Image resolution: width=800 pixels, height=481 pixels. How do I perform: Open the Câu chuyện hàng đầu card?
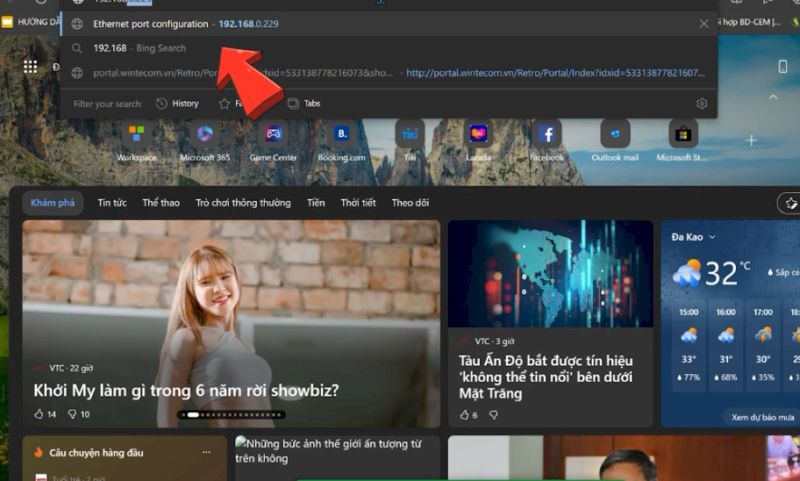pos(96,453)
